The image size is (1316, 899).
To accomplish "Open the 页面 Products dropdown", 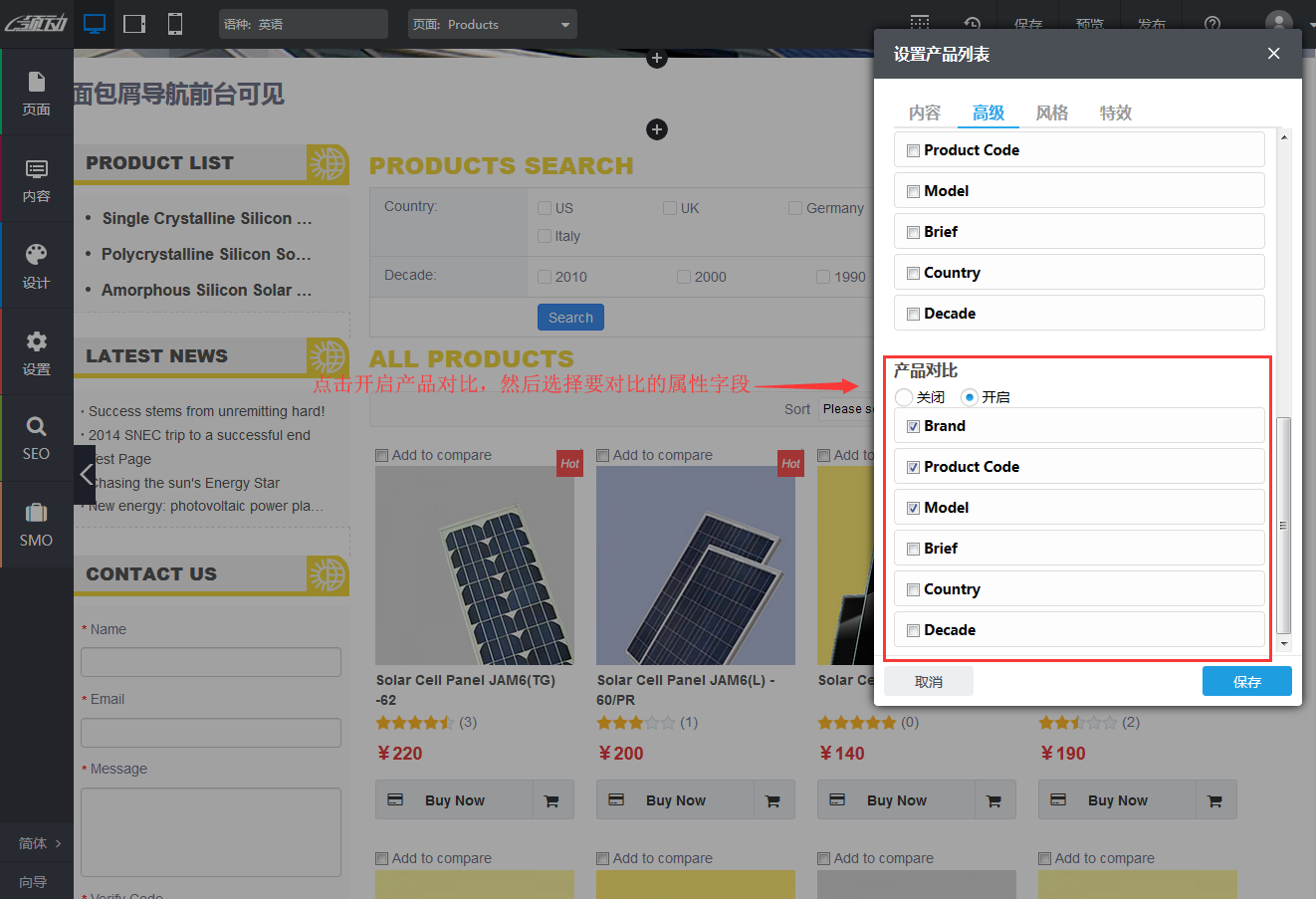I will 492,24.
